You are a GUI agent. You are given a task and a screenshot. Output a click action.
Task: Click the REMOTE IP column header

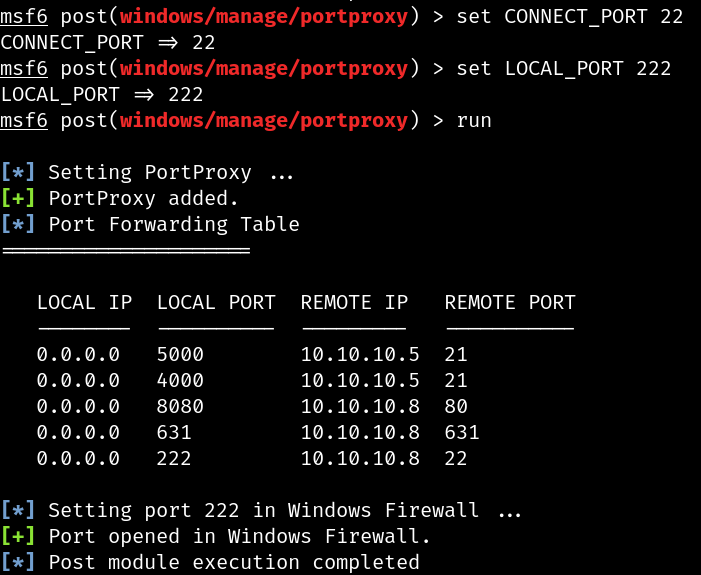click(x=354, y=302)
